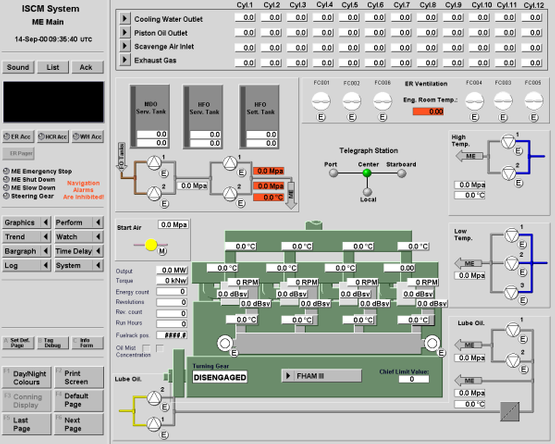The height and width of the screenshot is (444, 555).
Task: Expand the Cooling Water Outlet row
Action: pyautogui.click(x=125, y=18)
